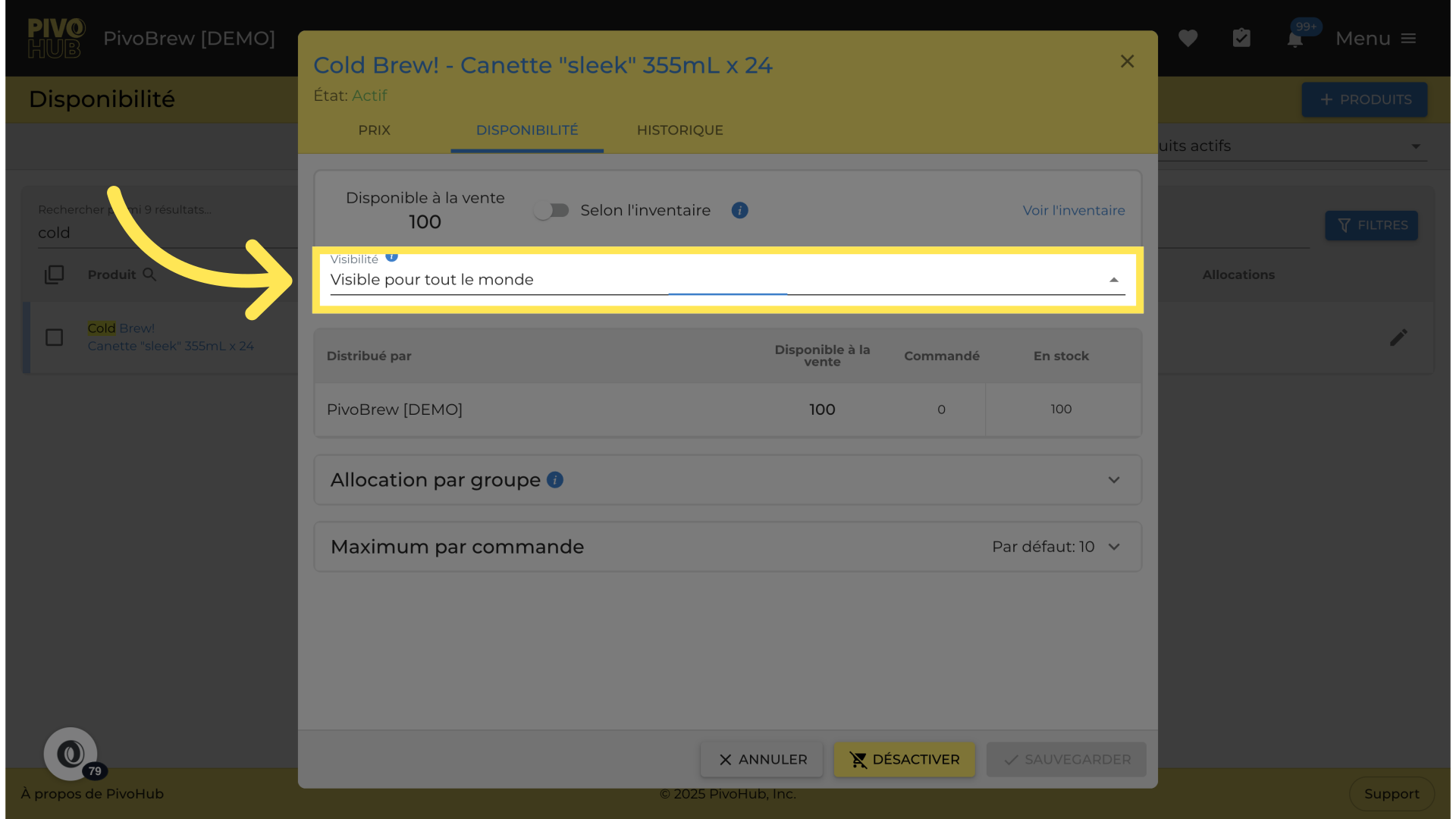Click the search icon beside Produit
The height and width of the screenshot is (819, 1456).
click(x=149, y=275)
